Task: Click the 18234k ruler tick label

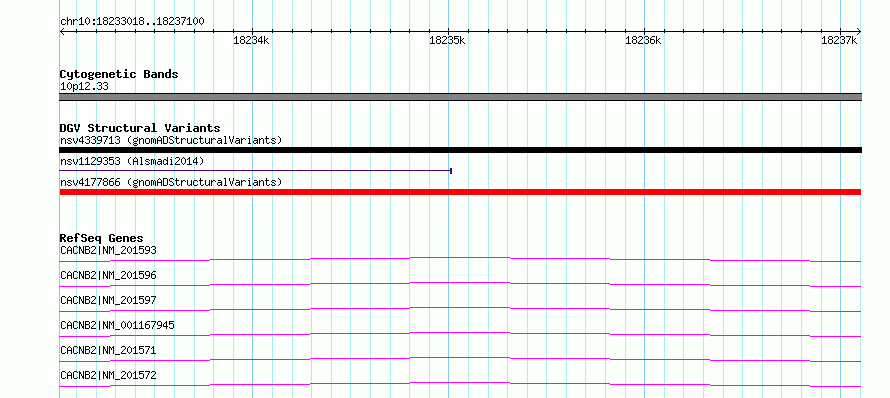Action: (251, 41)
